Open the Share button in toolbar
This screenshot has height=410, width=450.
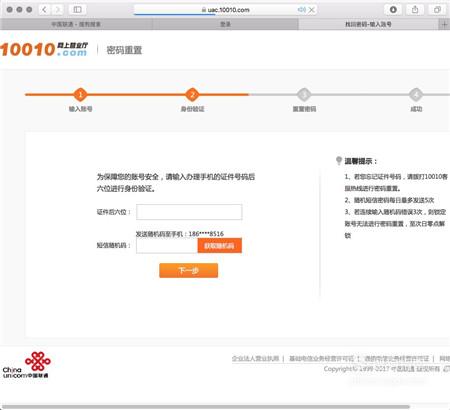(x=415, y=10)
